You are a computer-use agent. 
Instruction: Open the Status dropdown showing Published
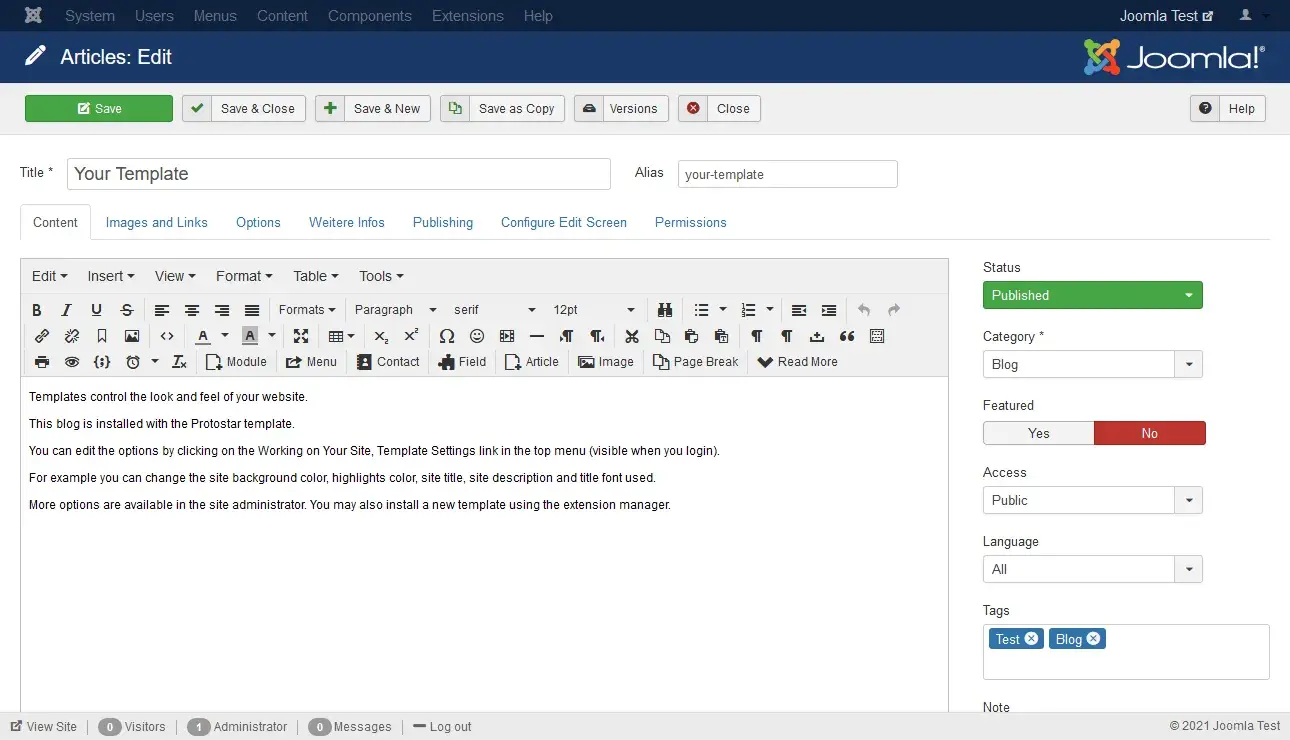[1092, 295]
